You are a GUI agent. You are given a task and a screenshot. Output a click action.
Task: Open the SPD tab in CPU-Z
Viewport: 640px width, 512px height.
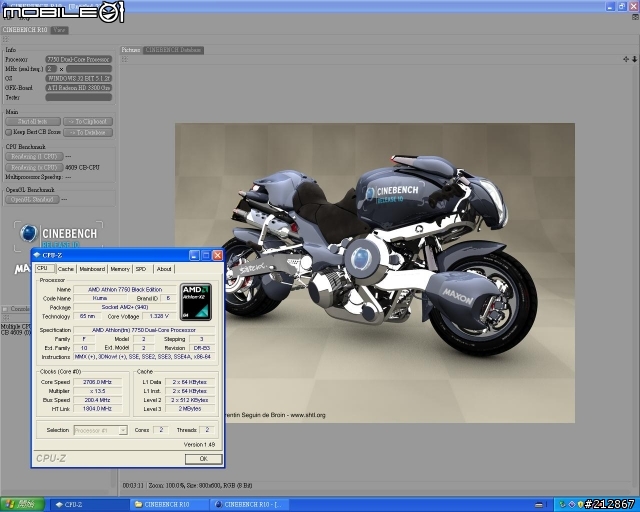tap(141, 269)
